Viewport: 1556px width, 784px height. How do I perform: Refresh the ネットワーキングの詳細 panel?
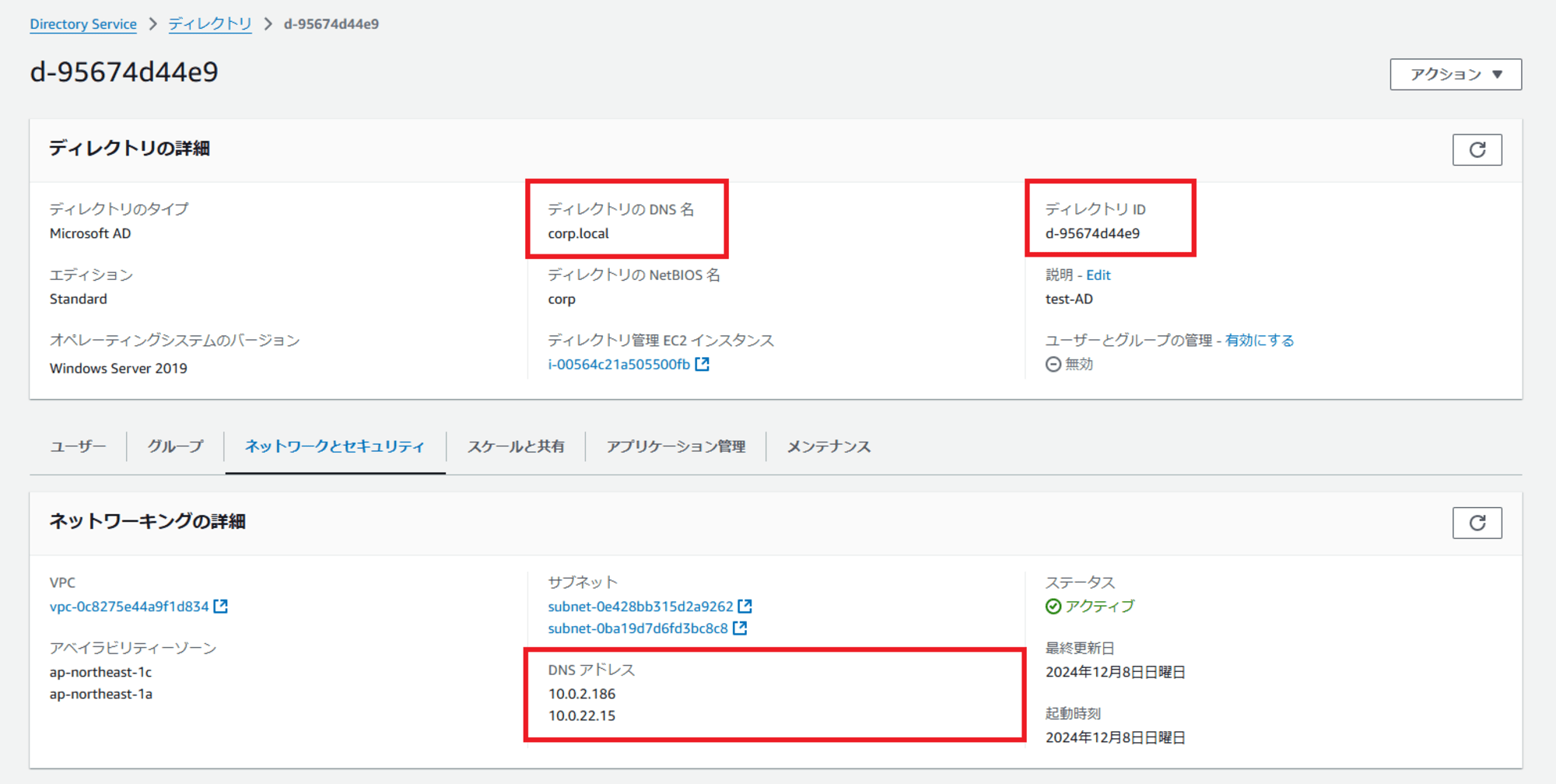click(x=1477, y=523)
